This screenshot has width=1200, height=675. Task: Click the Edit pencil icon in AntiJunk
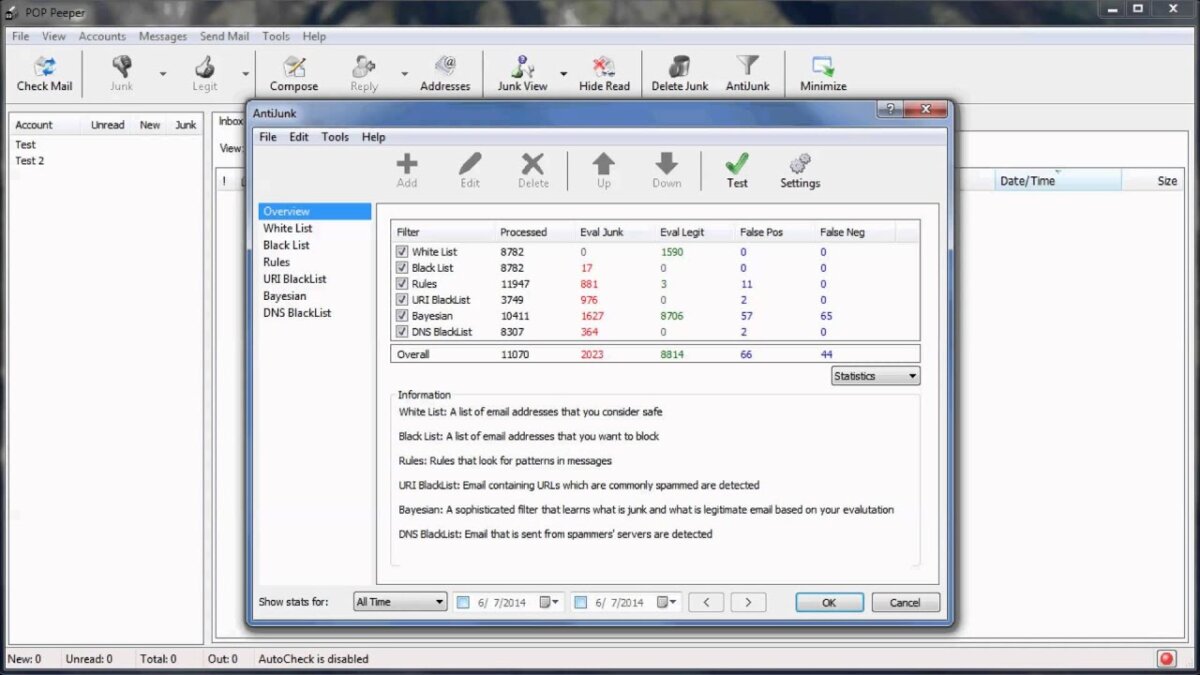[x=470, y=164]
